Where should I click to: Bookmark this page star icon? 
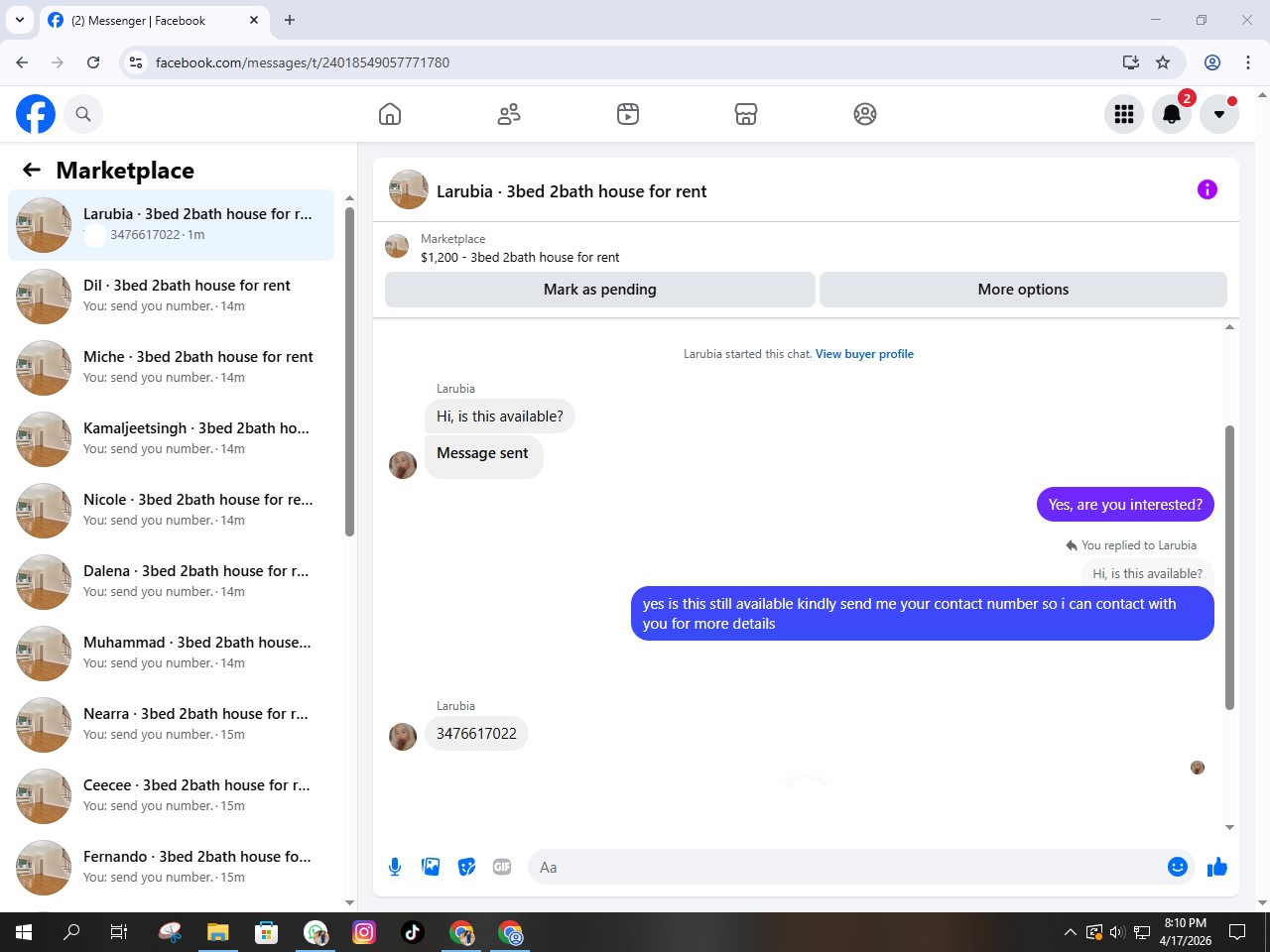coord(1163,62)
